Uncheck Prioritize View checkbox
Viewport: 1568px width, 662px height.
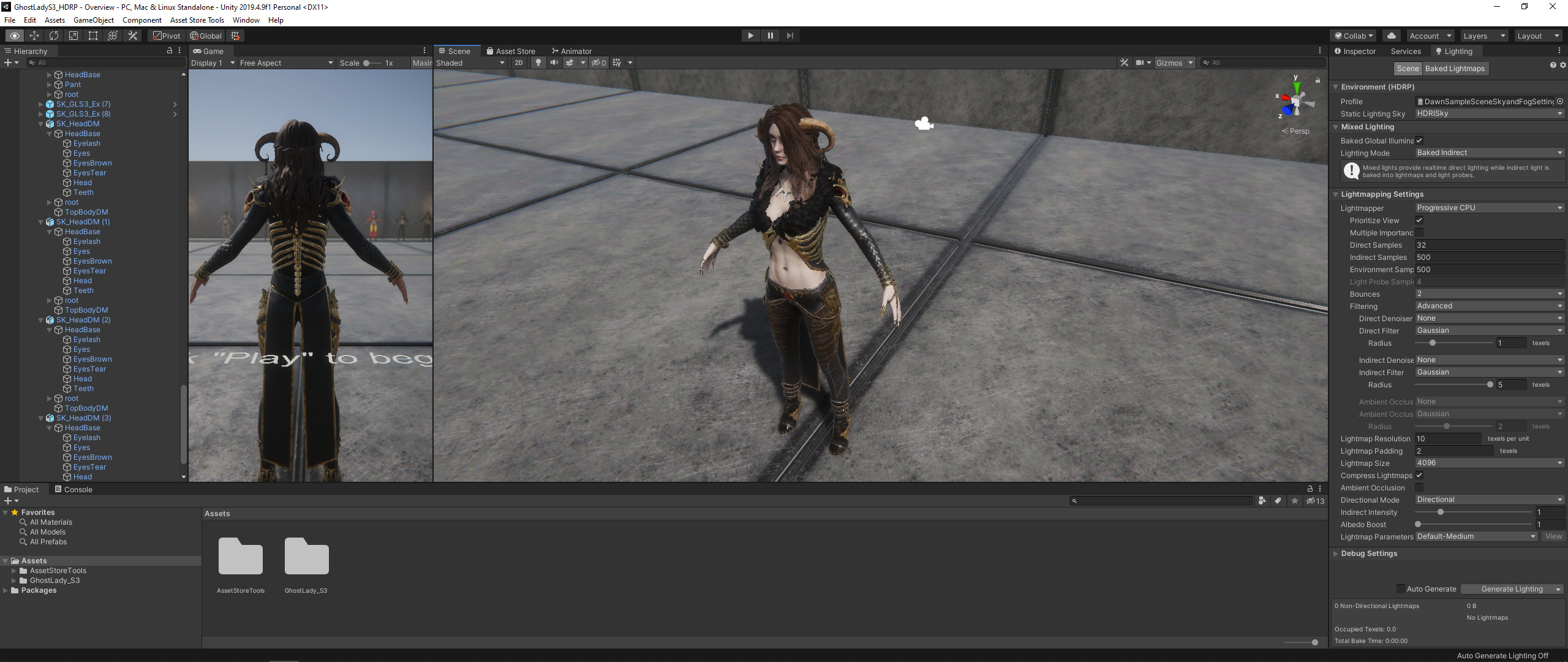pyautogui.click(x=1419, y=220)
